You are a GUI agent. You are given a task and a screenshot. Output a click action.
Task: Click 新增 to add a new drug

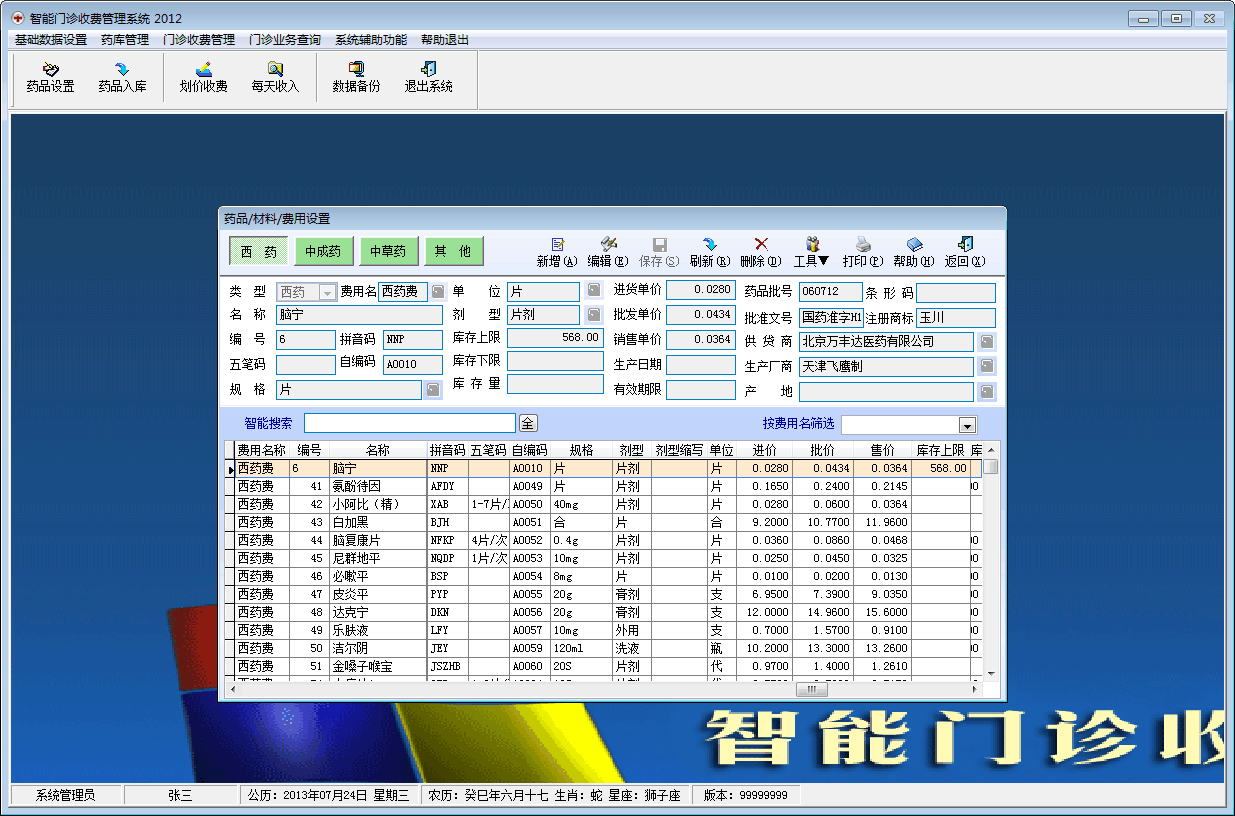pos(557,252)
